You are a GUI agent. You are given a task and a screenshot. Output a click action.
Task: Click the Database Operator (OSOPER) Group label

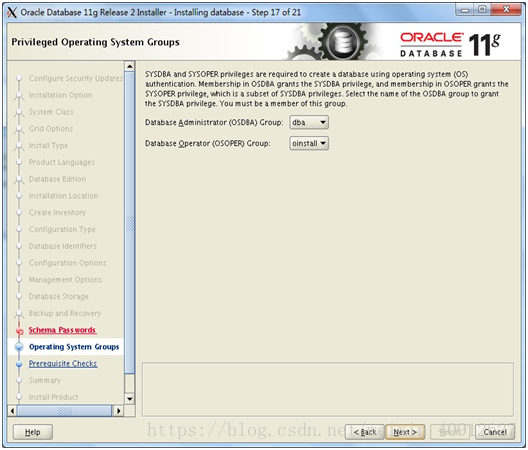tap(208, 144)
